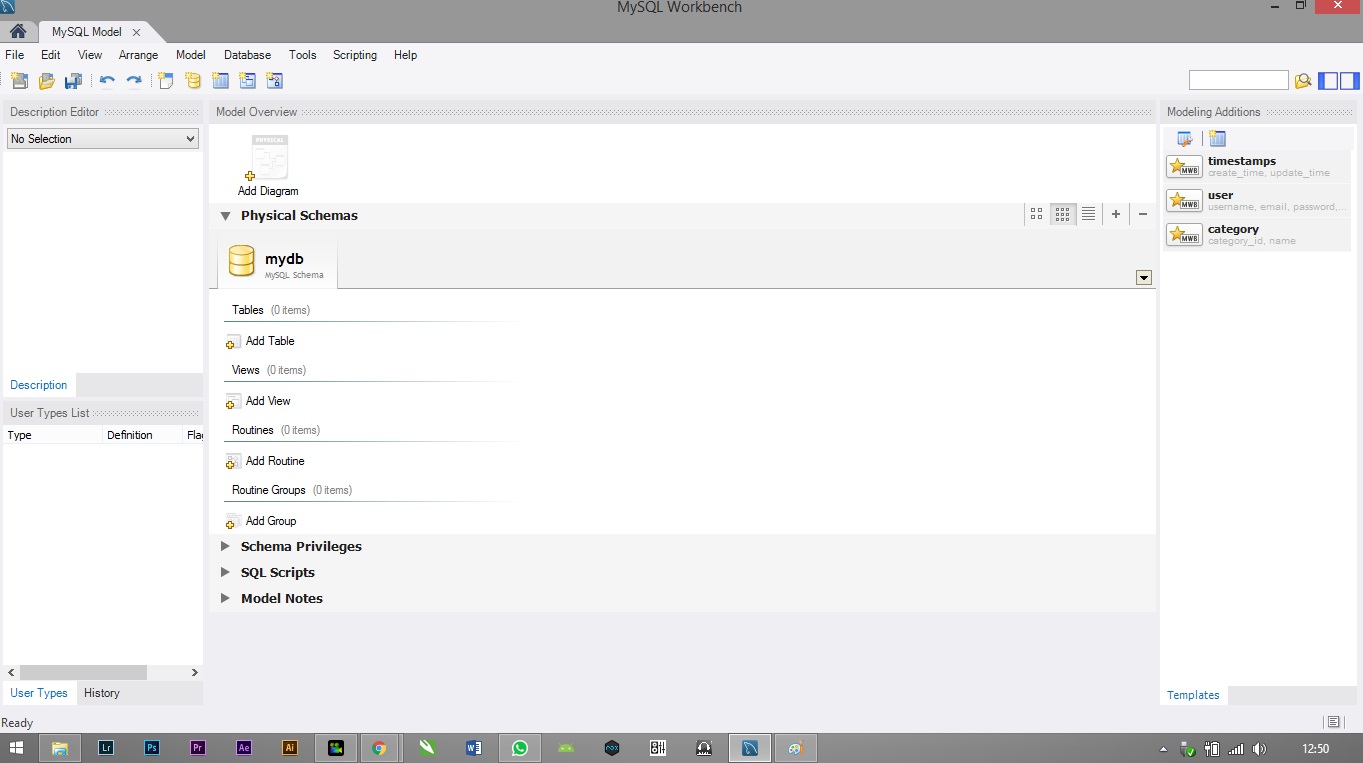Screen dimensions: 1363x763
Task: Add a new table via main toolbar icon
Action: click(x=220, y=81)
